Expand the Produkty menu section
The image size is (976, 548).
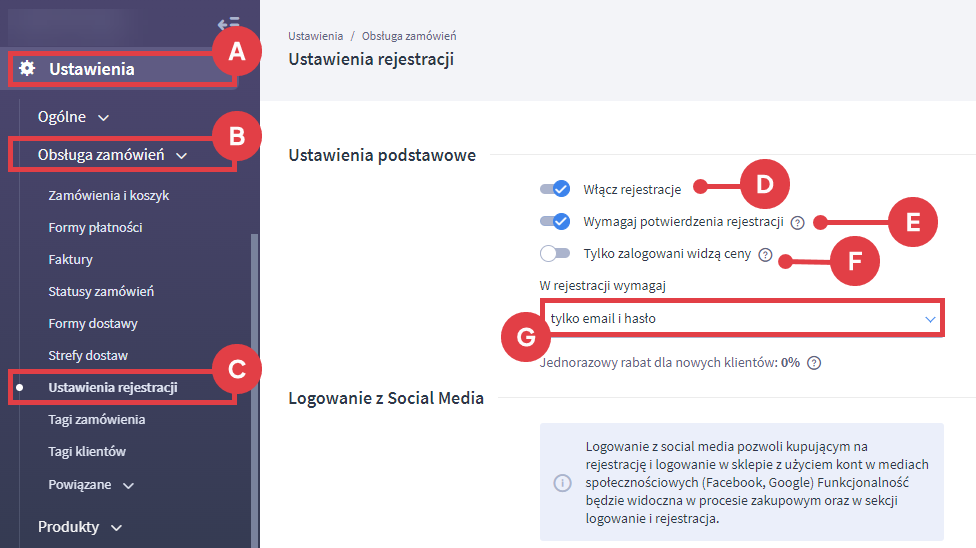pos(80,527)
